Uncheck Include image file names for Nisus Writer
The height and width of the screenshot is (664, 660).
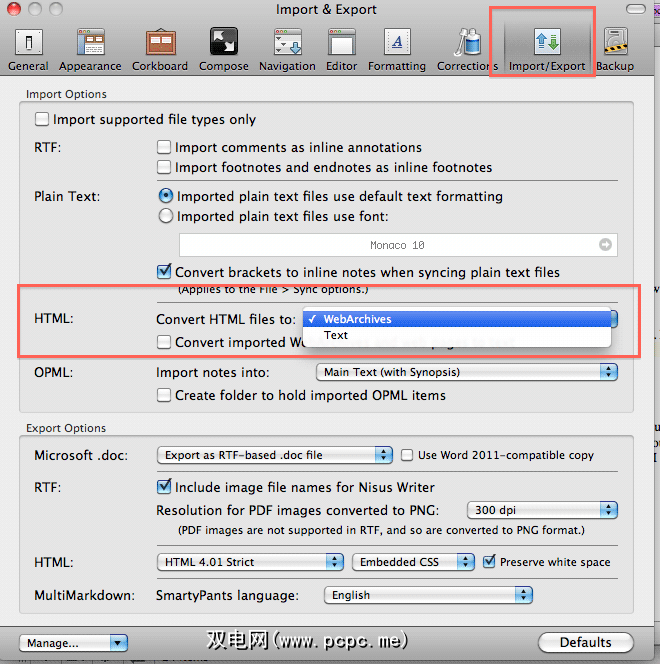click(164, 487)
